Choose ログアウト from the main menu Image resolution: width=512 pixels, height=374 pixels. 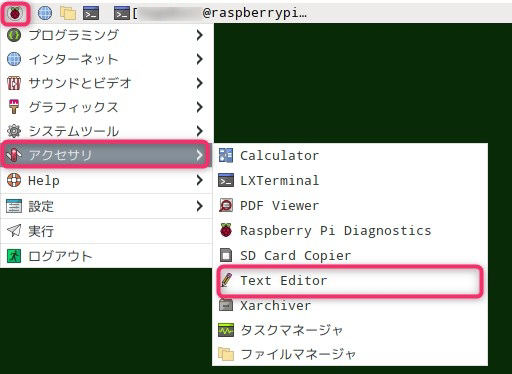coord(106,256)
